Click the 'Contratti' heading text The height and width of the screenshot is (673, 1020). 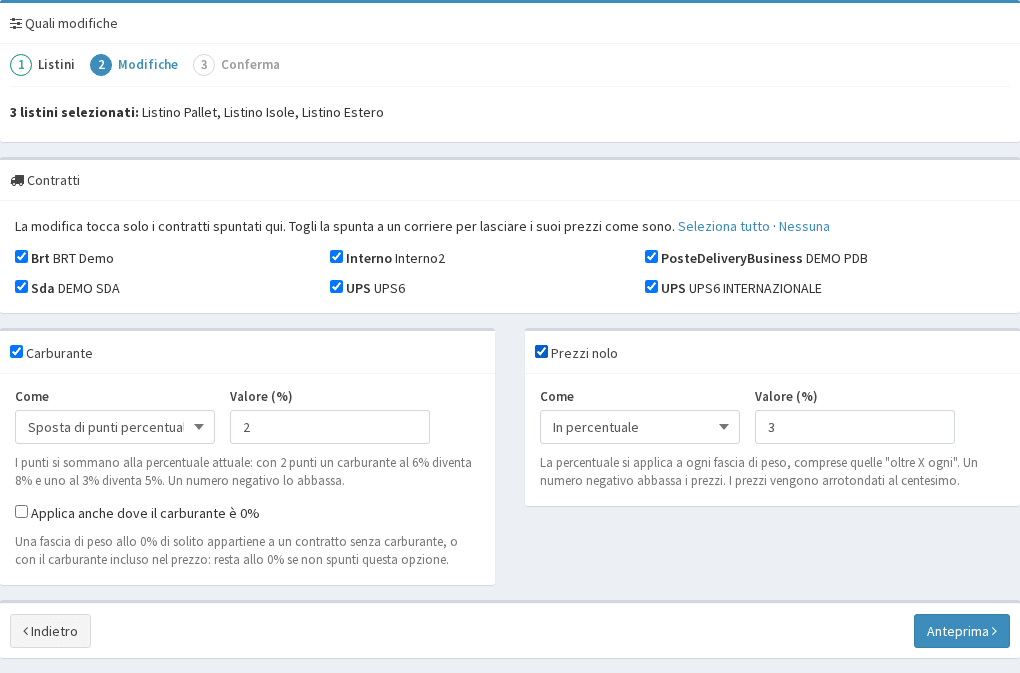[x=53, y=181]
